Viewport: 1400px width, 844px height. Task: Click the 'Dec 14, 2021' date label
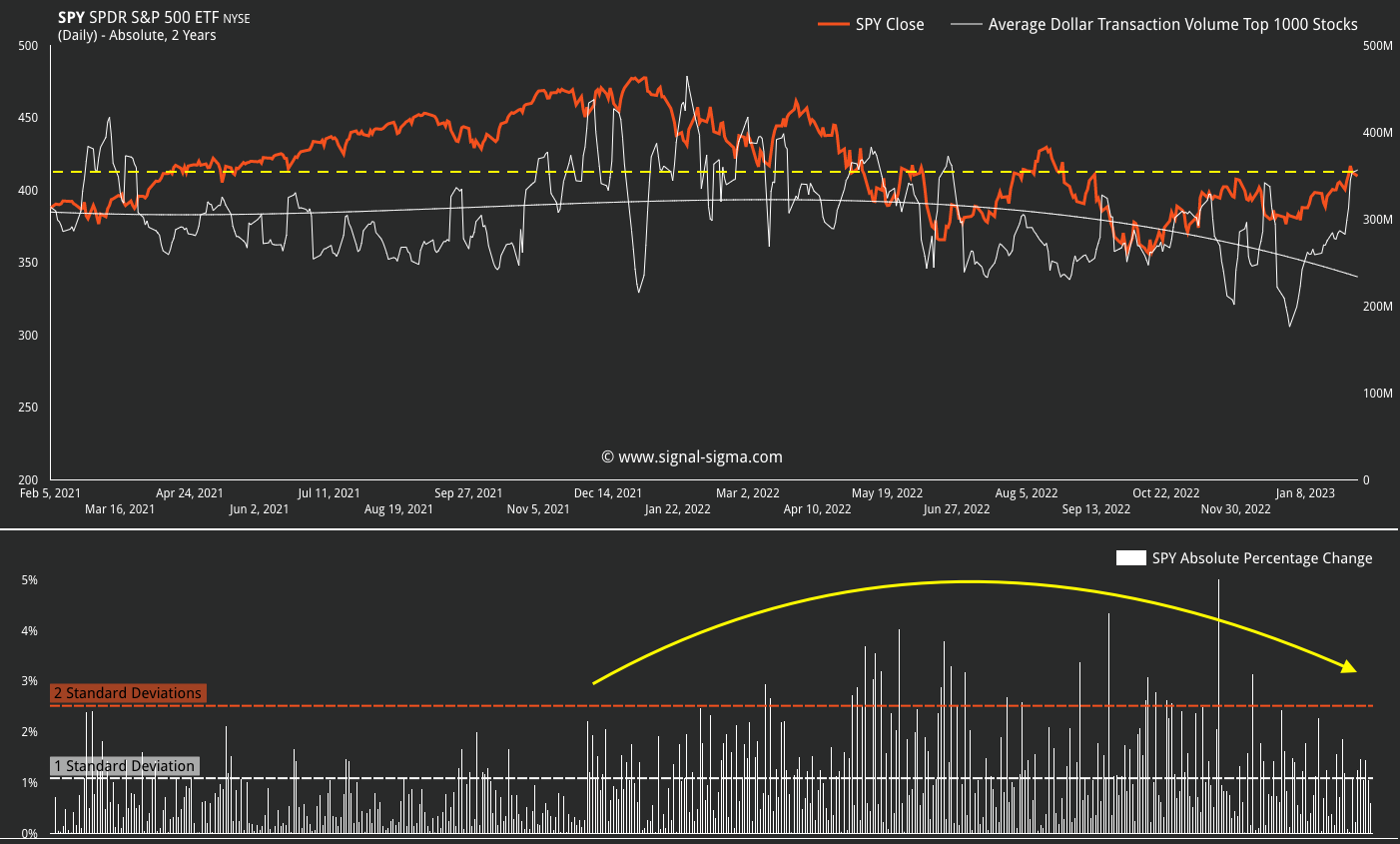point(608,492)
